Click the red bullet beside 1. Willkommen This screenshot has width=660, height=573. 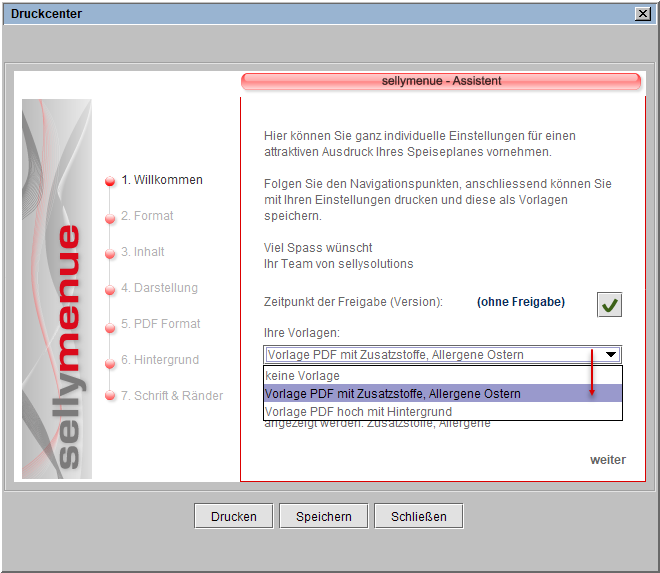pyautogui.click(x=110, y=182)
